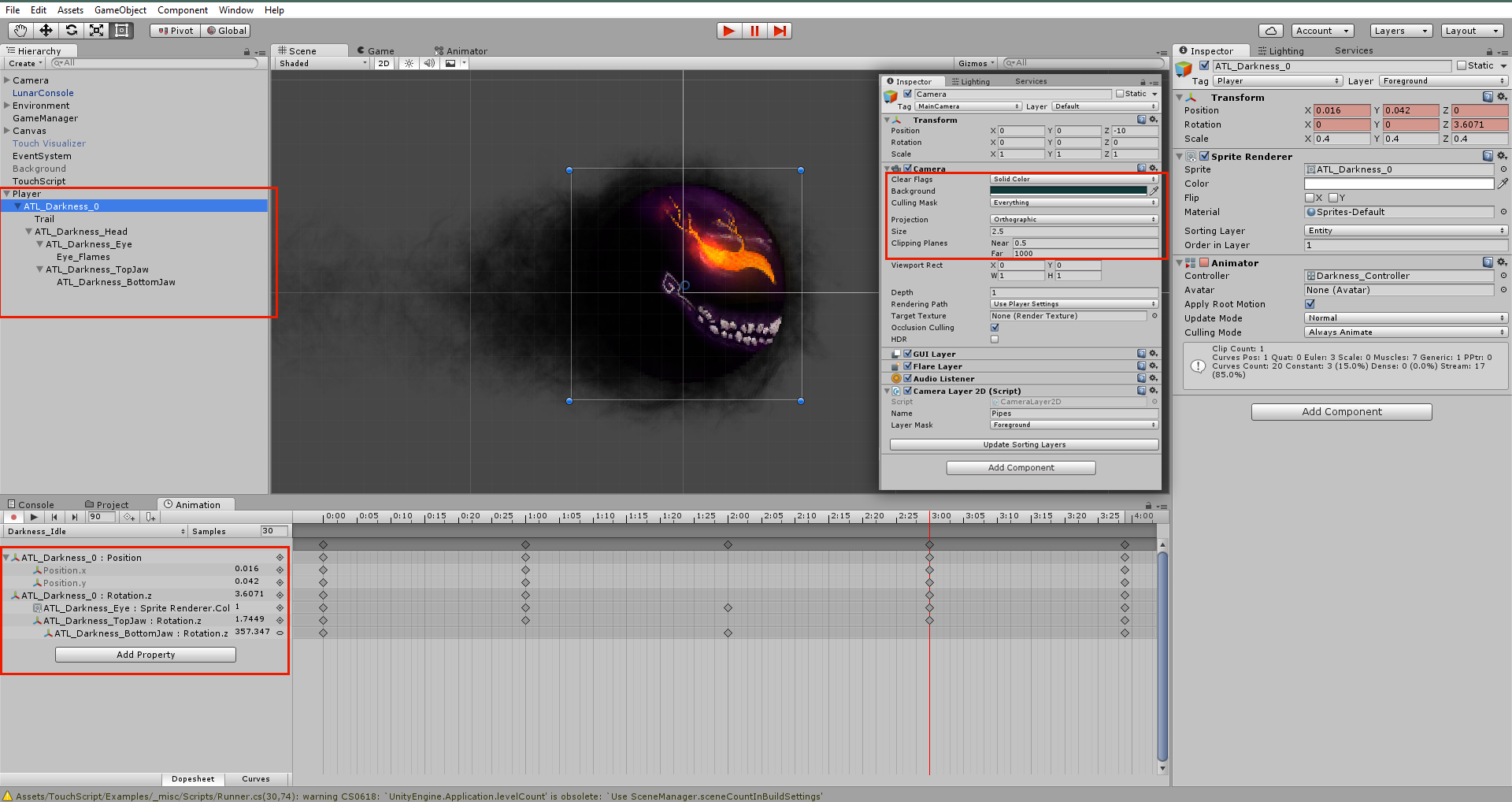Viewport: 1512px width, 802px height.
Task: Open the Sprite object picker circle
Action: 1503,169
